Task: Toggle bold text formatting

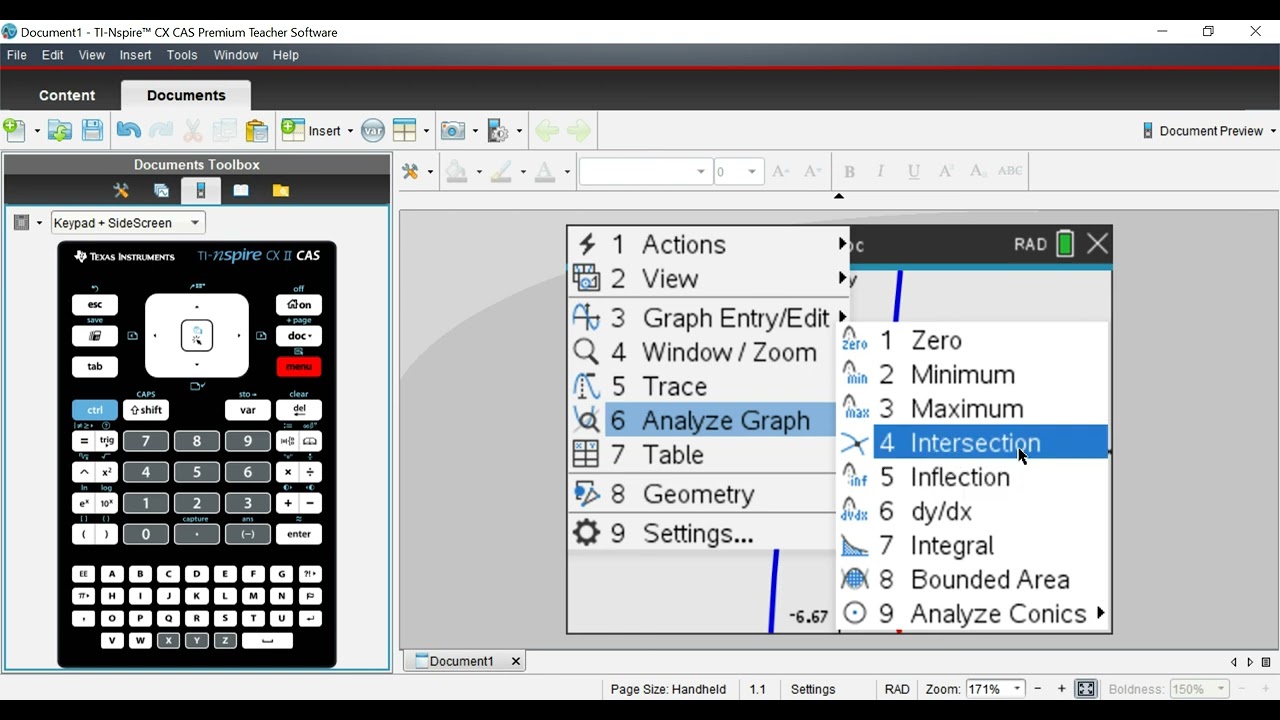Action: click(x=849, y=171)
